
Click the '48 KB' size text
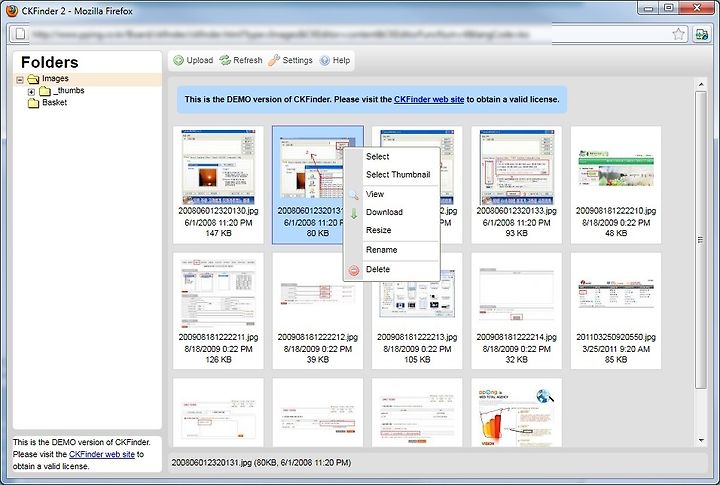point(616,233)
